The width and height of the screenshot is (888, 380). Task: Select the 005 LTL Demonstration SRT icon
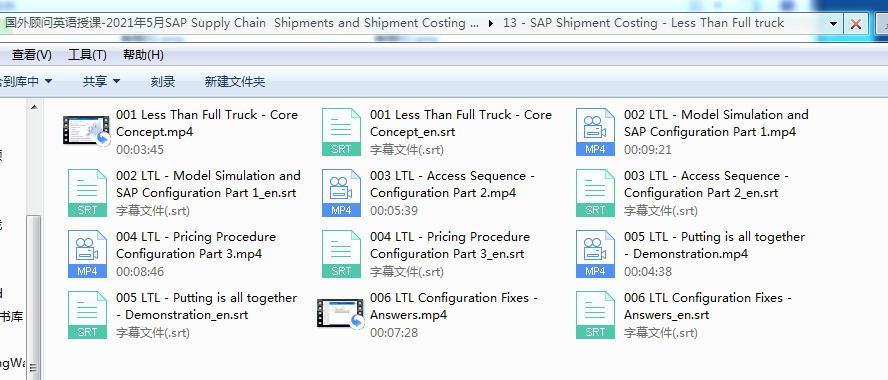coord(87,315)
